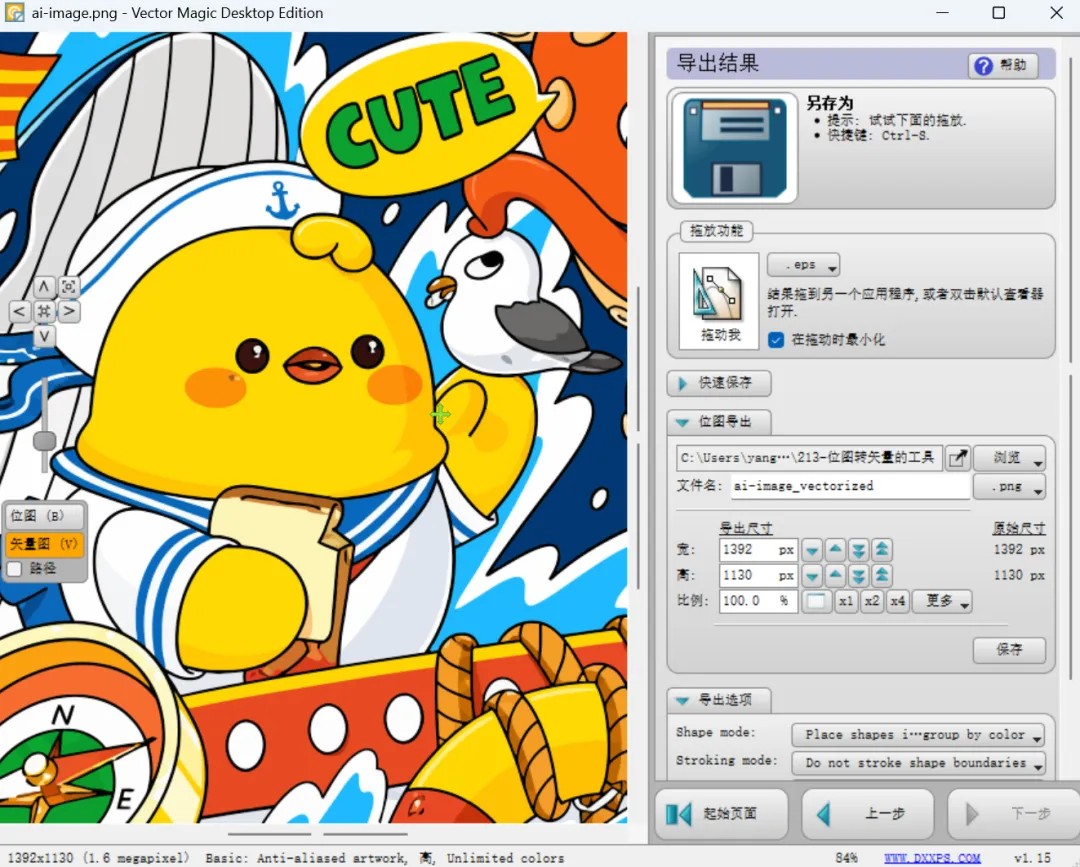Click the Unlimited colors status text
Viewport: 1080px width, 867px height.
coord(505,858)
